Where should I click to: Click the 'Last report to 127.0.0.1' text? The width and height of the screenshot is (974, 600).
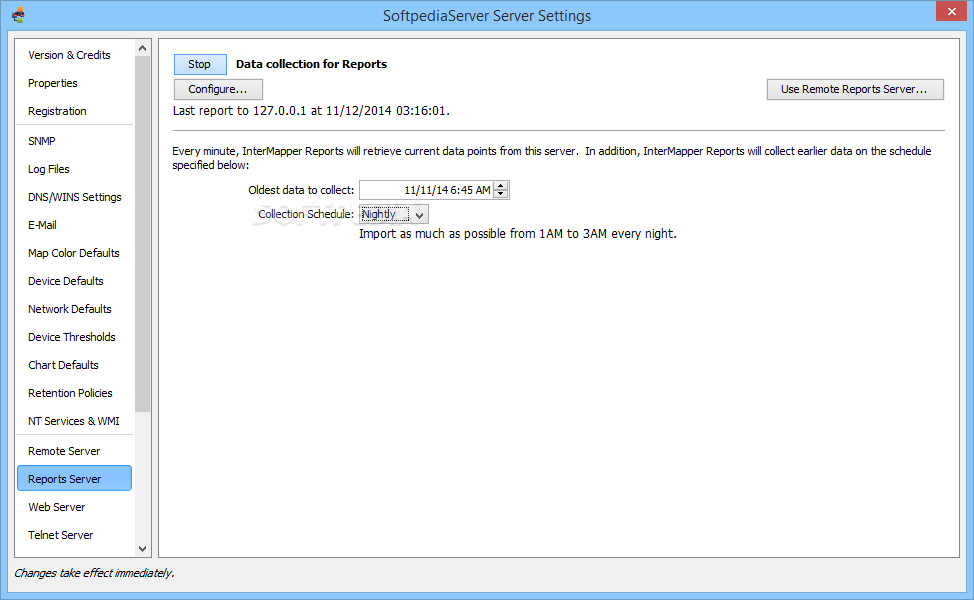tap(311, 111)
